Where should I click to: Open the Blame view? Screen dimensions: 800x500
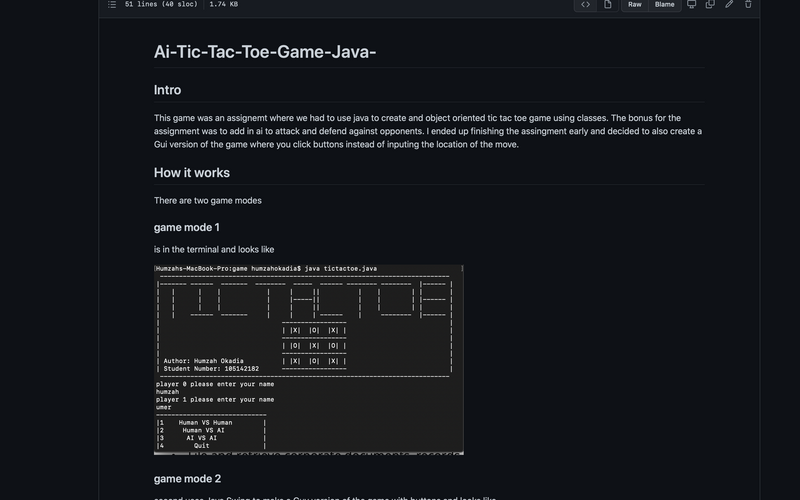tap(664, 5)
